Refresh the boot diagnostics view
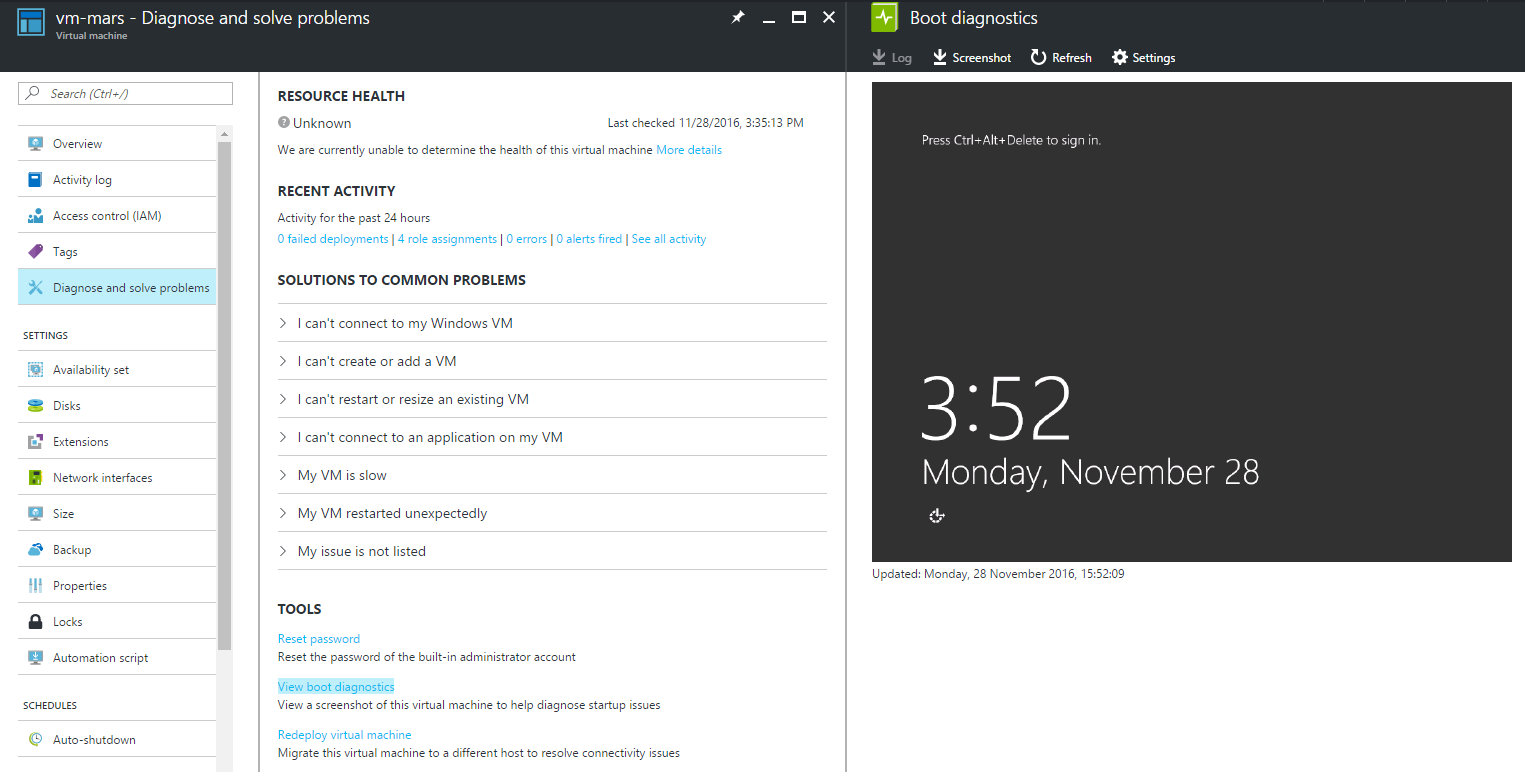 coord(1061,57)
